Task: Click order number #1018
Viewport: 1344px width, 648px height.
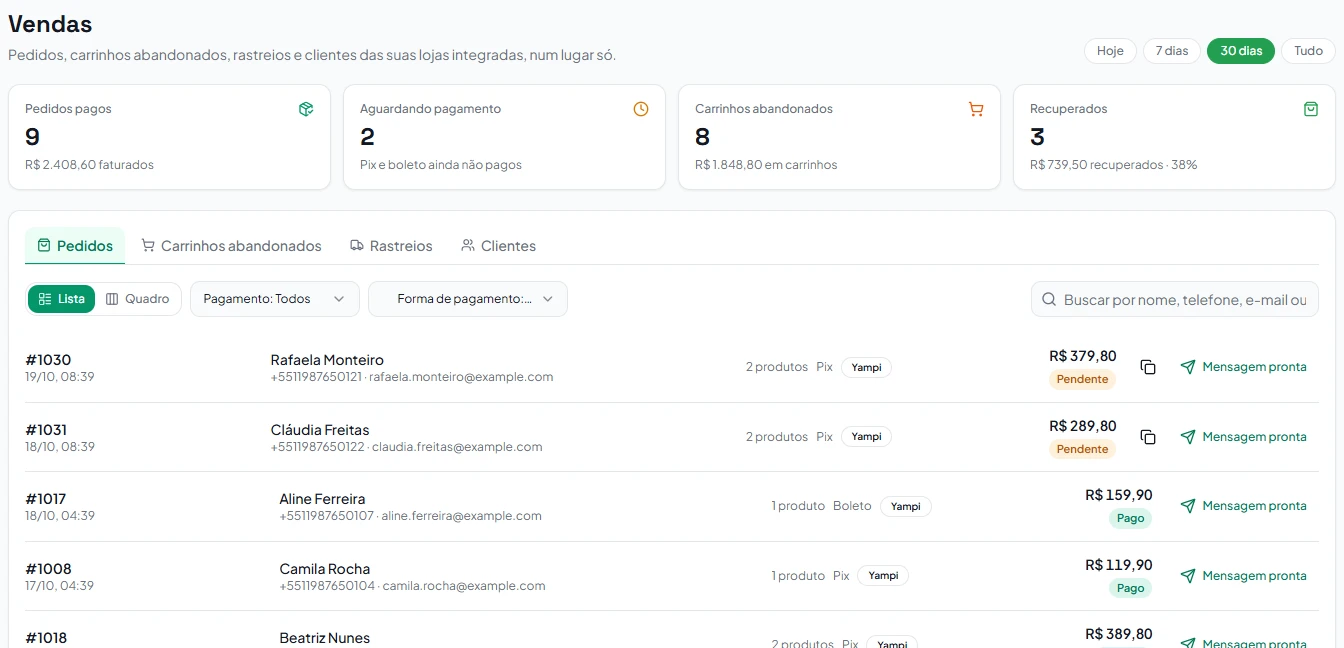Action: tap(46, 638)
